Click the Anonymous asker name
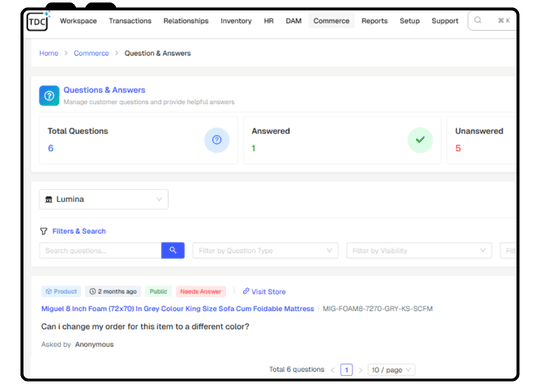The width and height of the screenshot is (540, 384). (x=94, y=345)
